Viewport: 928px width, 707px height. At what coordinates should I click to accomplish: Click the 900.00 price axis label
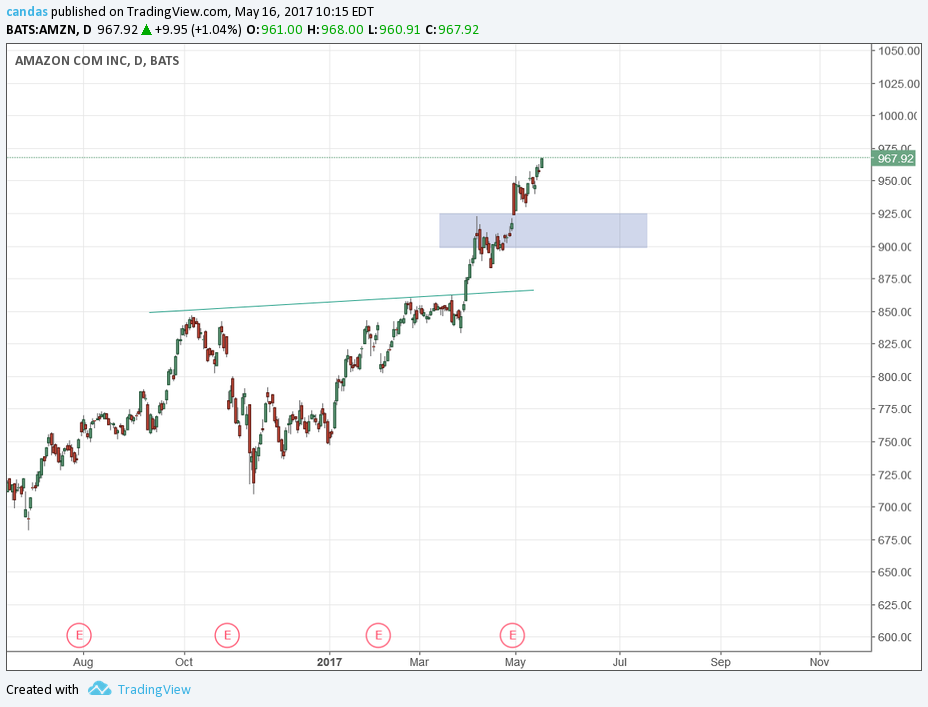point(895,247)
